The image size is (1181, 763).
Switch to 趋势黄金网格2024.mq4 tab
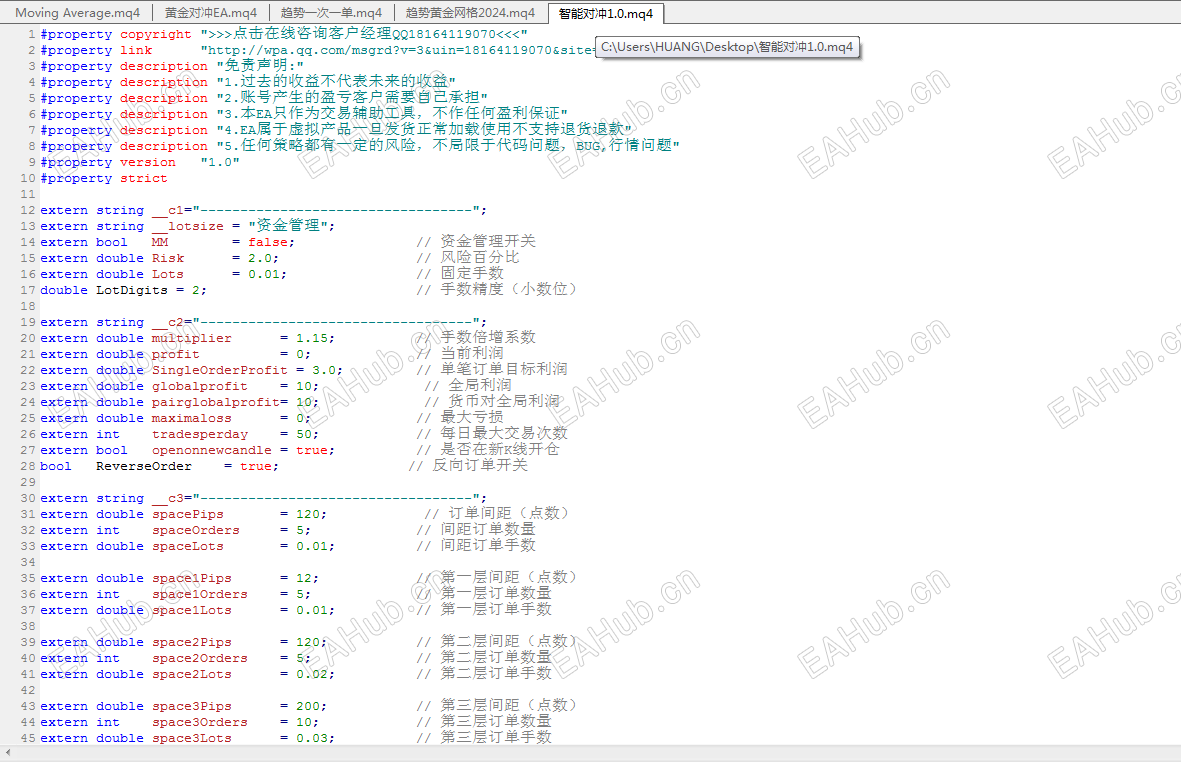coord(470,13)
